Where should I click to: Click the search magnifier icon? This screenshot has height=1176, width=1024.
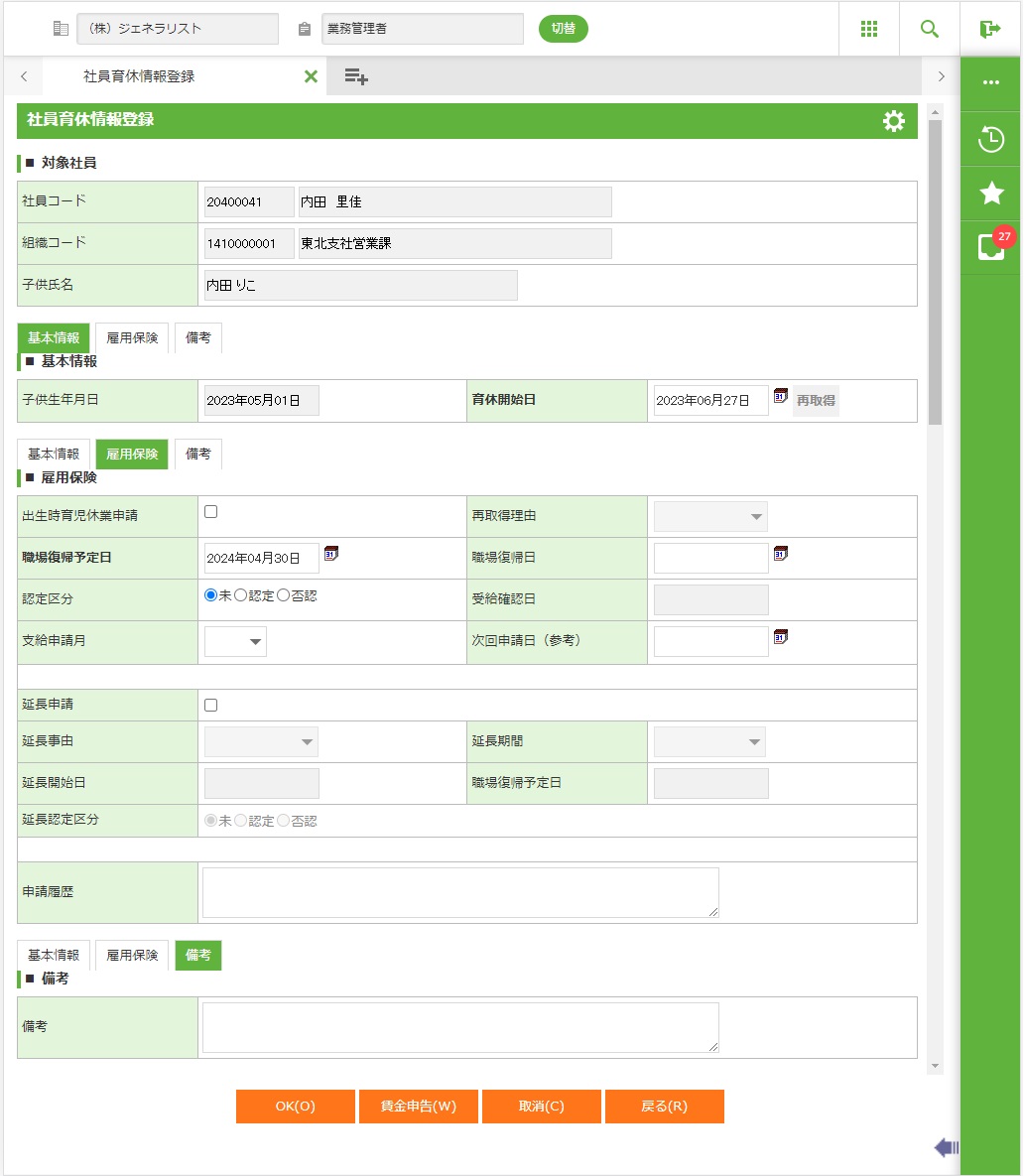930,29
